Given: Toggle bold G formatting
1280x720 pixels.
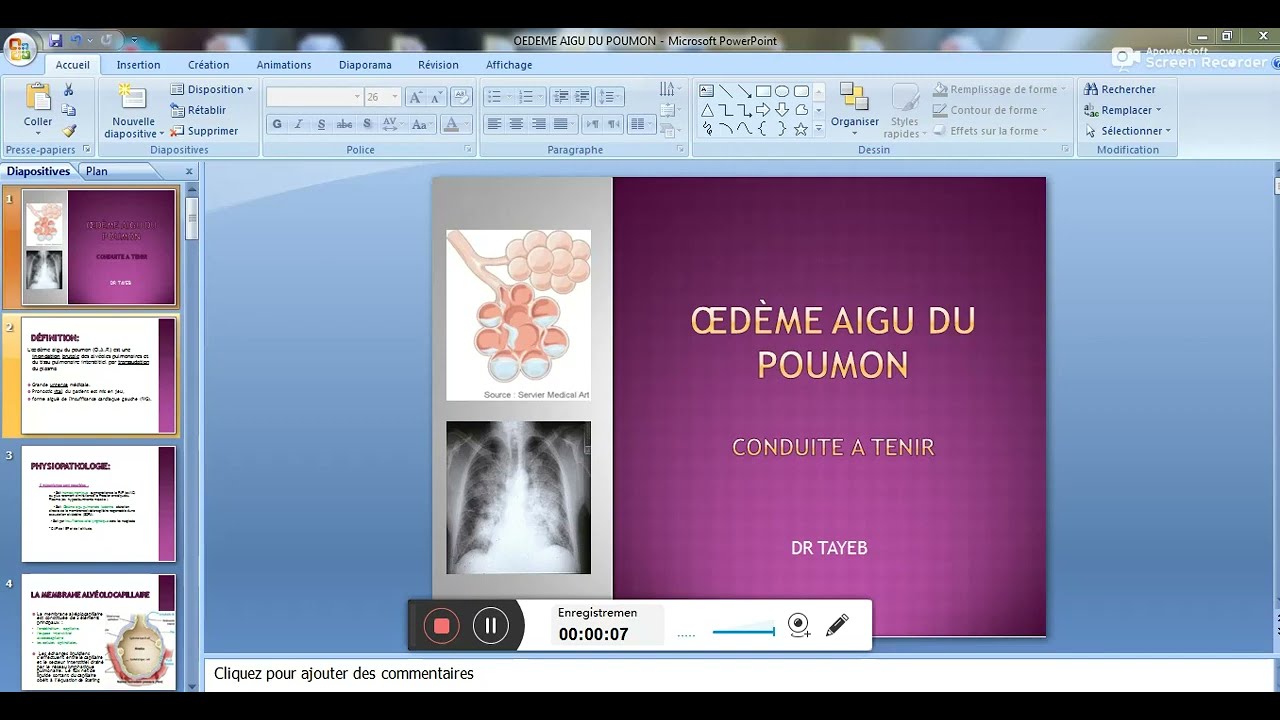Looking at the screenshot, I should click(277, 124).
